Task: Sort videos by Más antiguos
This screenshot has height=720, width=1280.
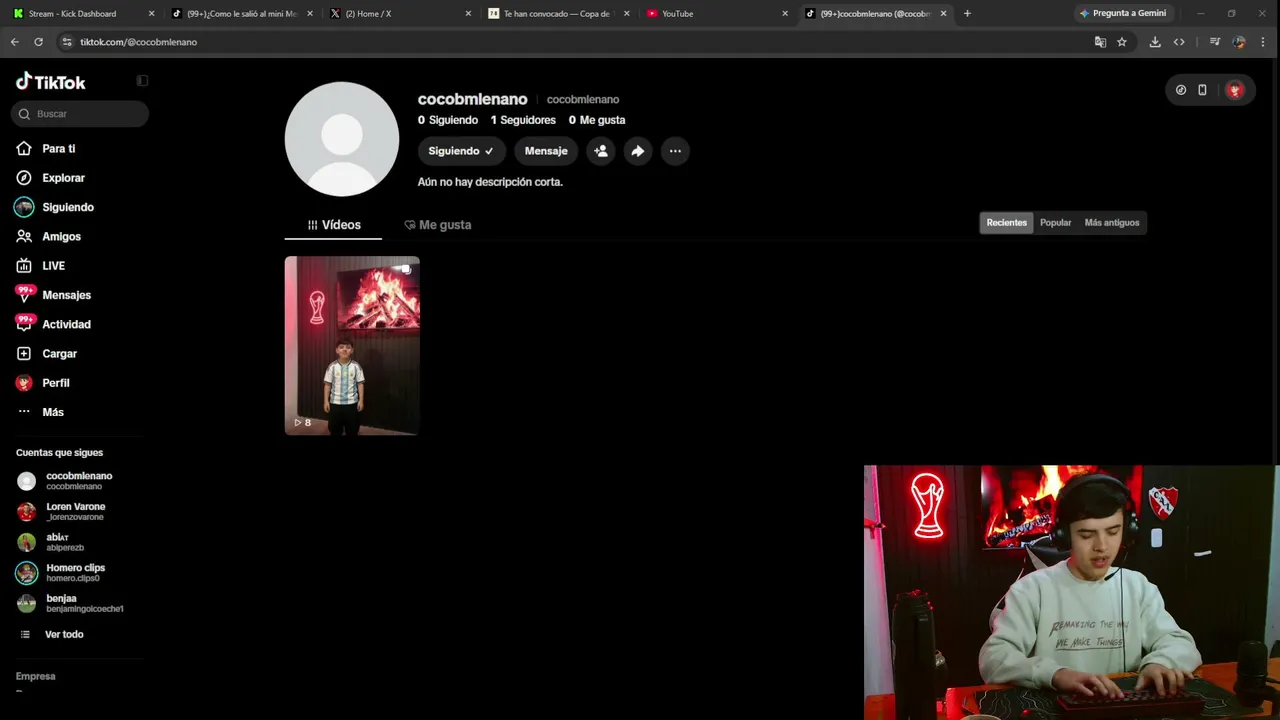Action: pos(1112,223)
